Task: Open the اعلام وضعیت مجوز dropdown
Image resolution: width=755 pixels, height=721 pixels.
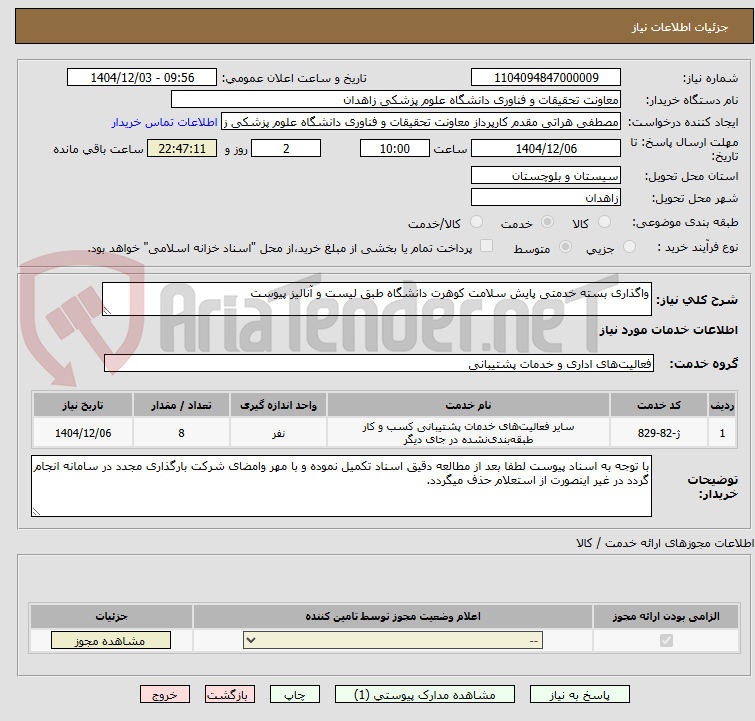Action: [x=393, y=641]
